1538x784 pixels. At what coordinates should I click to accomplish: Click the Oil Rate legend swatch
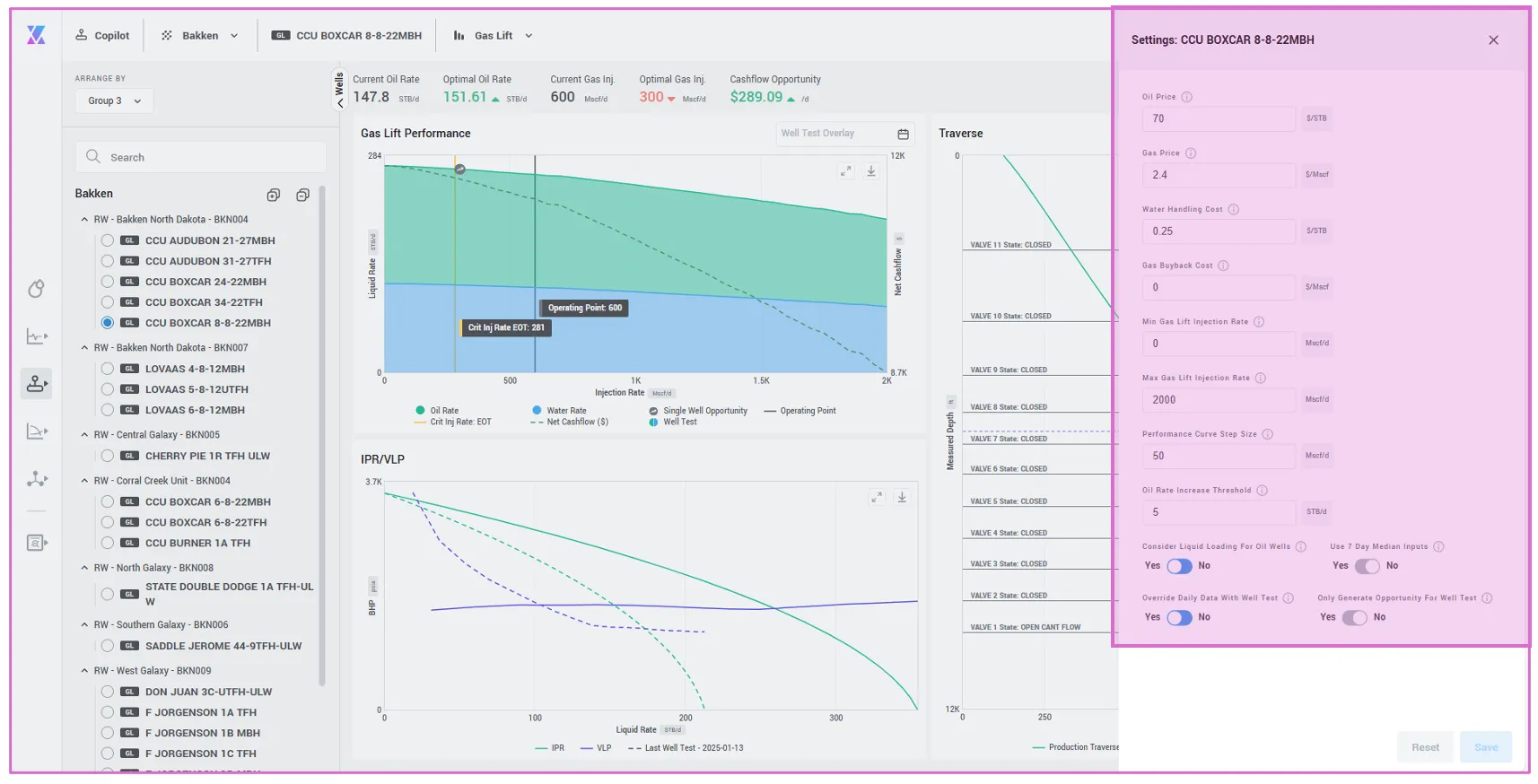[x=420, y=411]
